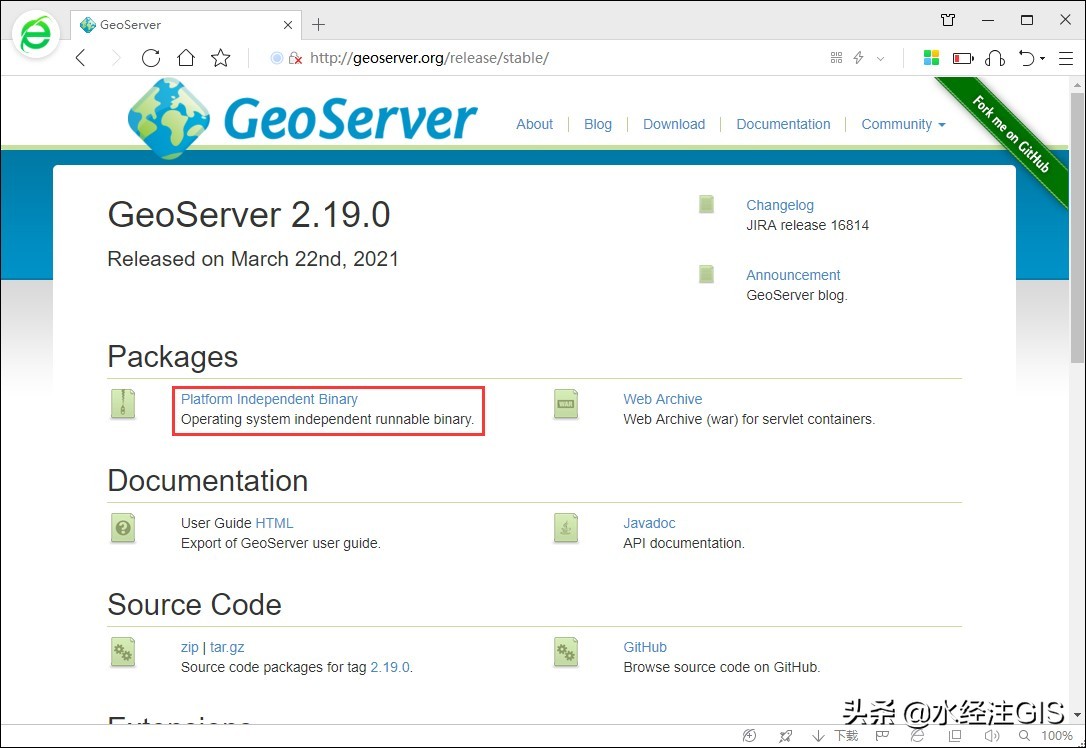This screenshot has width=1086, height=748.
Task: Bookmark this page with the star icon
Action: pyautogui.click(x=221, y=58)
